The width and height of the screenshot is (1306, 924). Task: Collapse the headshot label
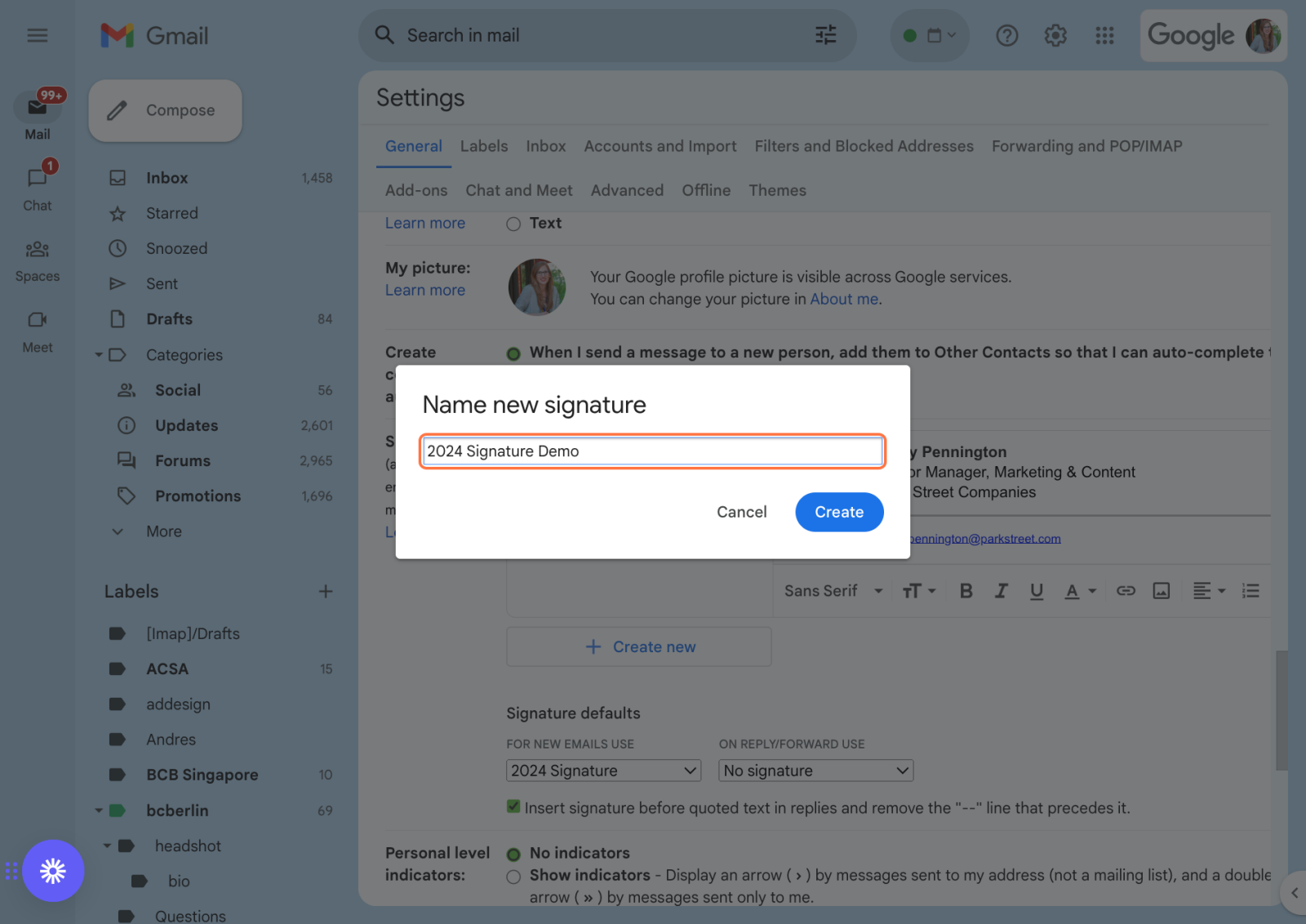107,846
